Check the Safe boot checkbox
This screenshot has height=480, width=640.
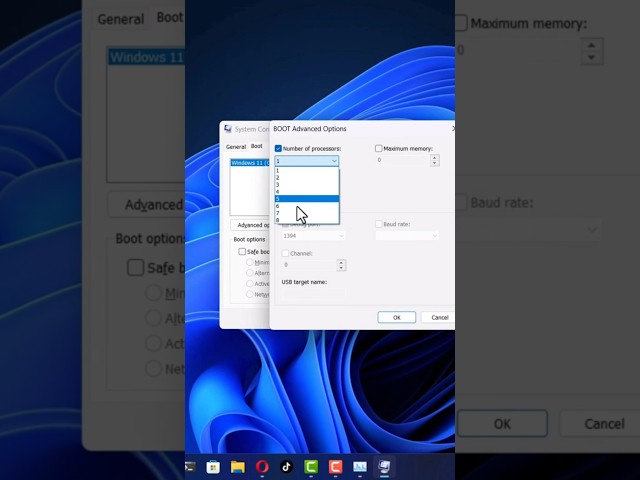pos(242,251)
